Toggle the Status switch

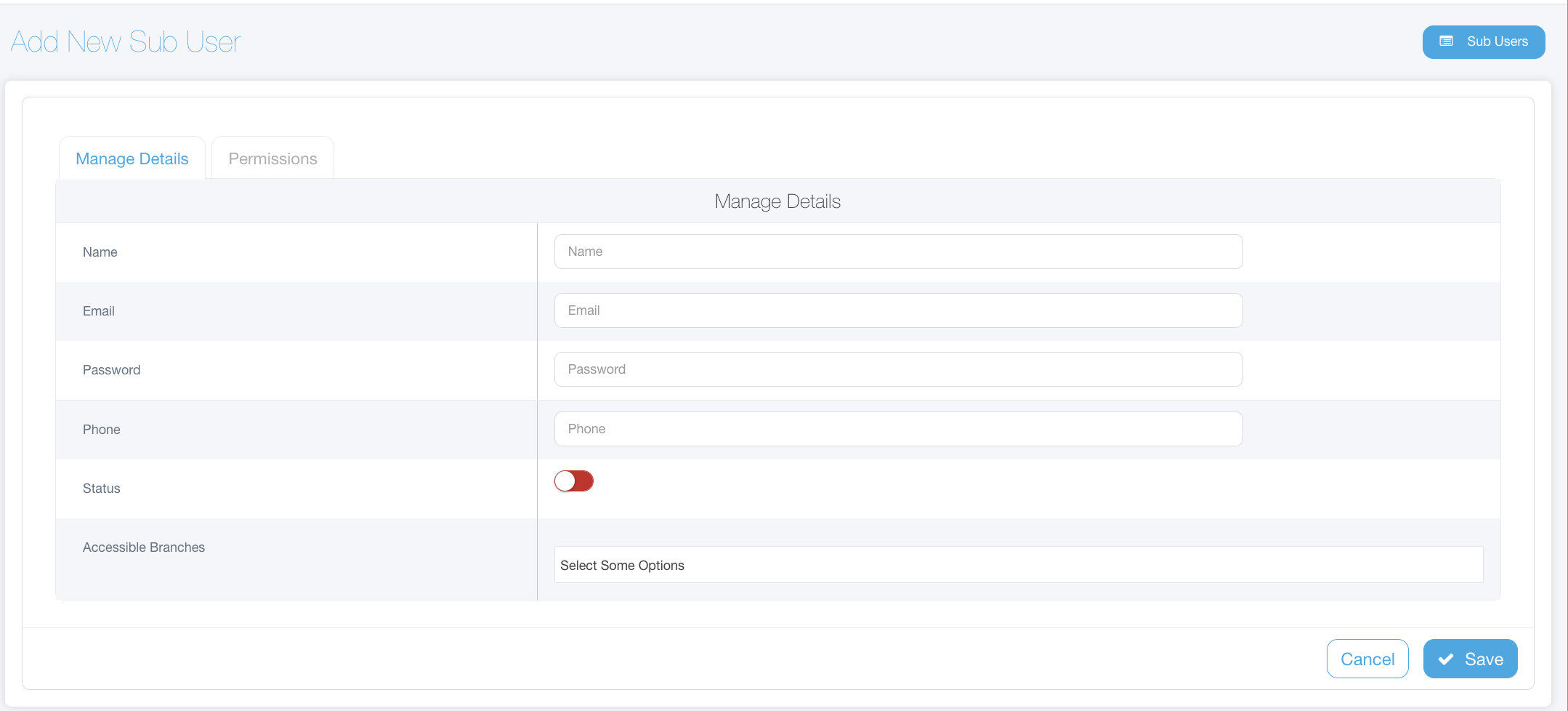pyautogui.click(x=573, y=481)
